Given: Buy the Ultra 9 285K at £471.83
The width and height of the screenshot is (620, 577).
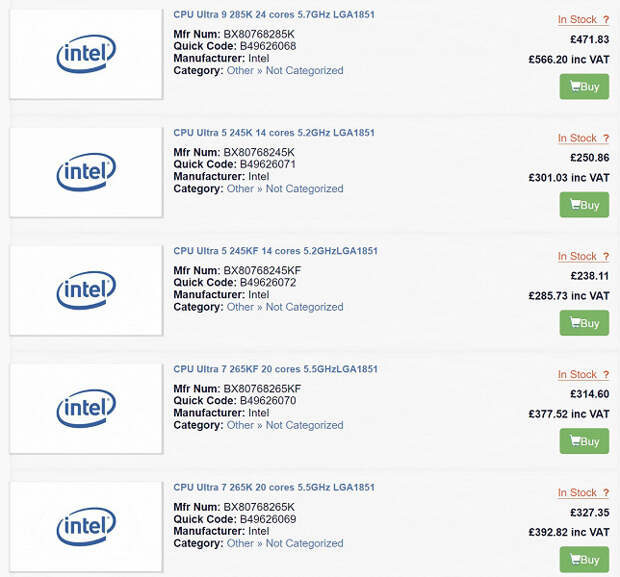Looking at the screenshot, I should (x=584, y=87).
